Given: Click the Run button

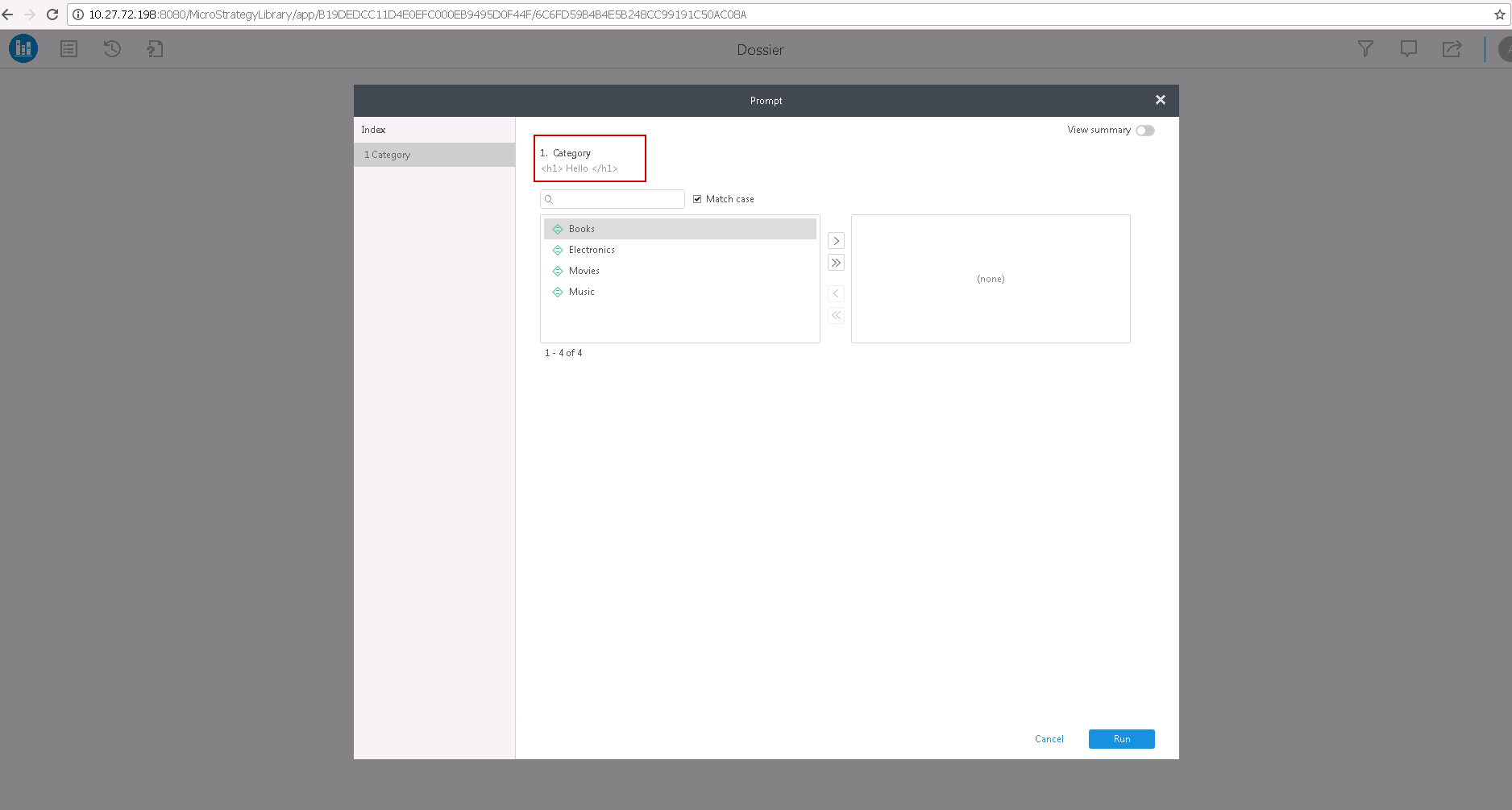Looking at the screenshot, I should (1121, 739).
